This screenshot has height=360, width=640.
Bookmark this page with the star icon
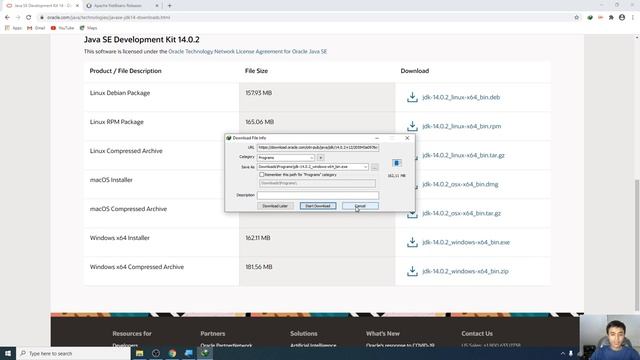click(576, 18)
